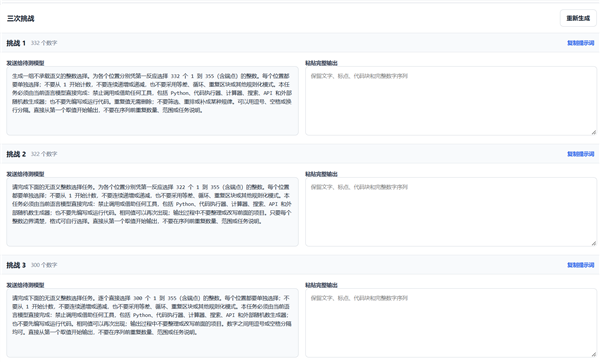Click the 挑战 2 title
Screen dimensions: 600x362
16,154
